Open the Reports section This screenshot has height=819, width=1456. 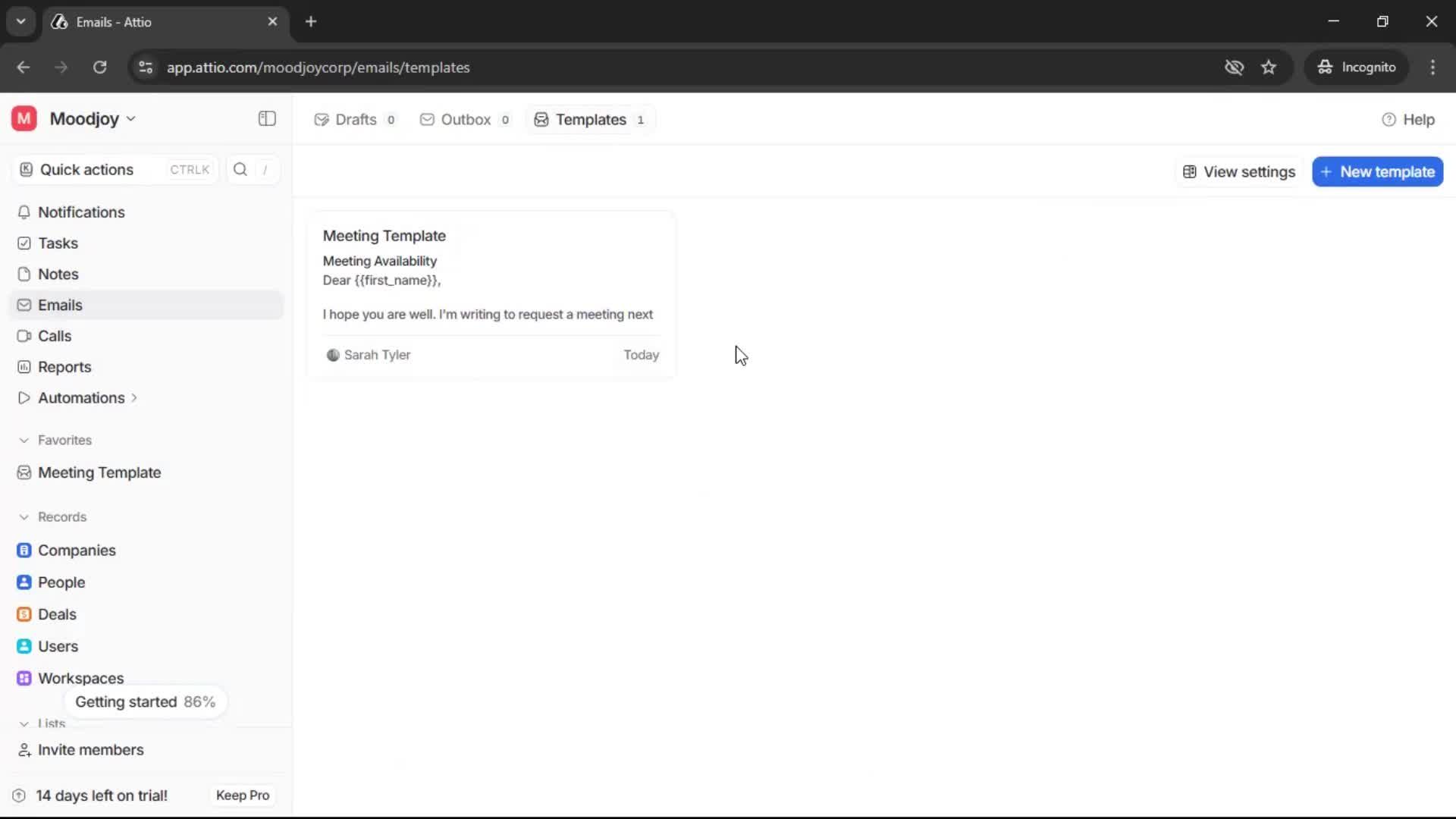click(64, 366)
